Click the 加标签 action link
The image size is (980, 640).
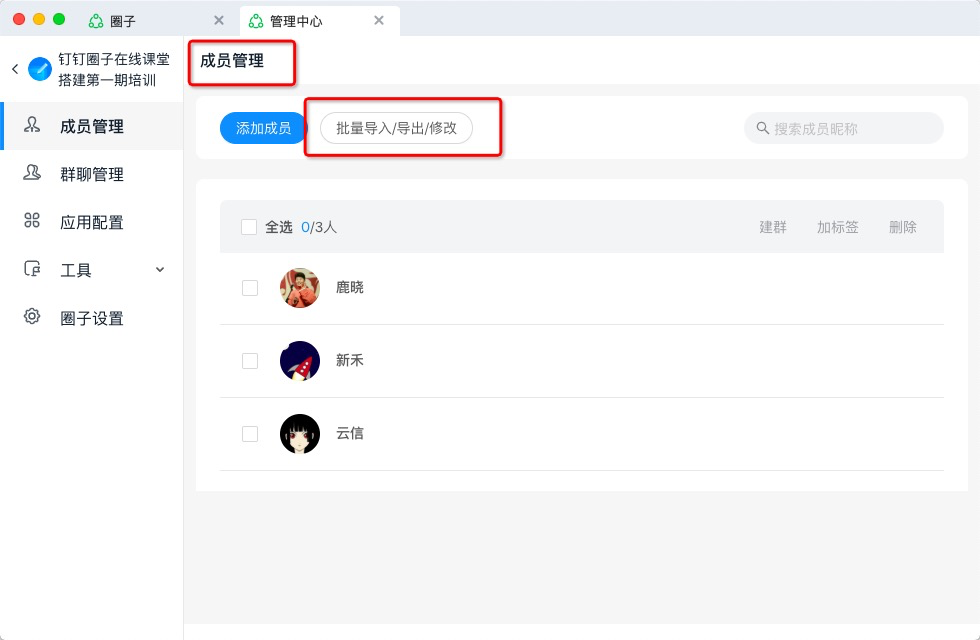point(838,227)
